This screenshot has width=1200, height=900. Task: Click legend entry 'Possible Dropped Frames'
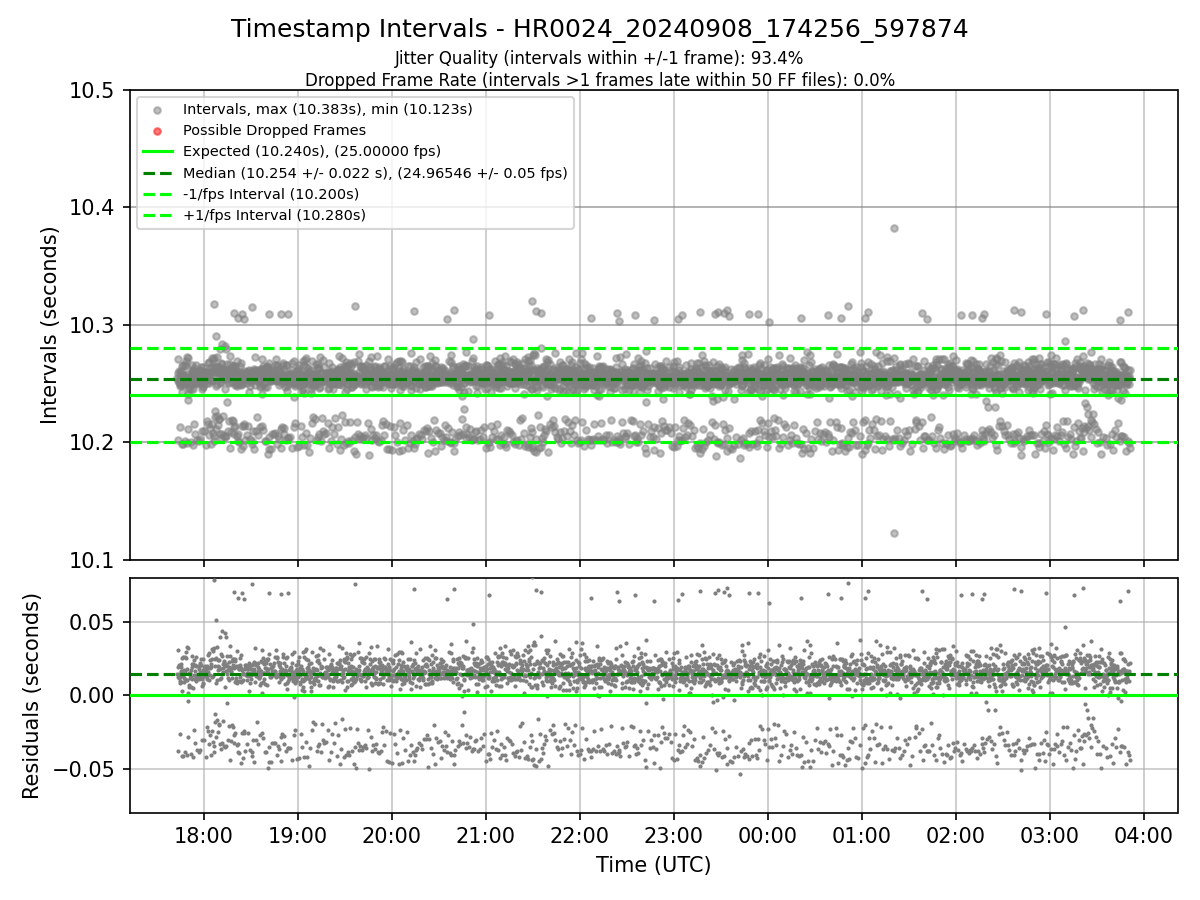(274, 130)
